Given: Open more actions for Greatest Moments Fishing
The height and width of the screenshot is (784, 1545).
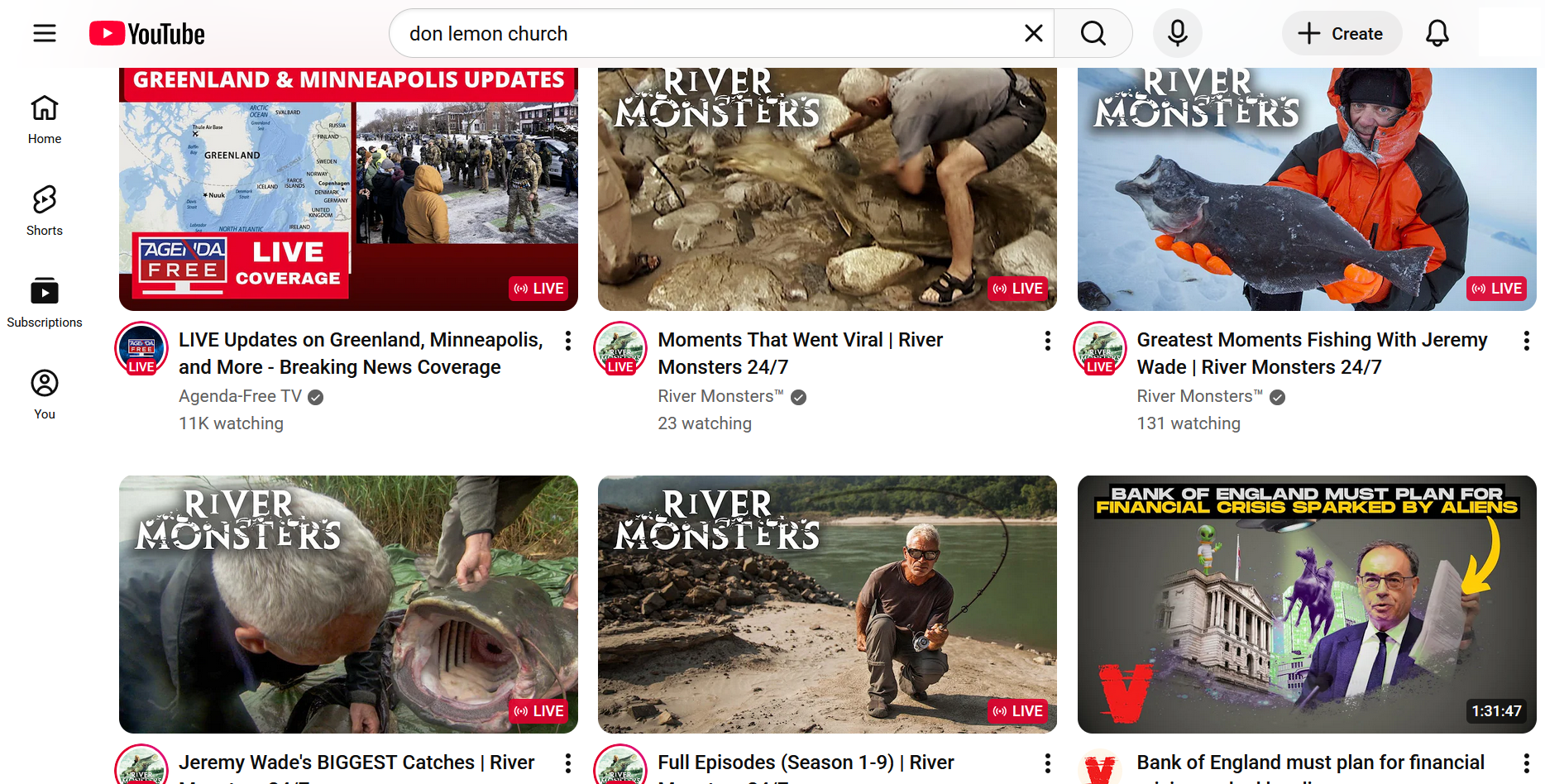Looking at the screenshot, I should coord(1527,341).
